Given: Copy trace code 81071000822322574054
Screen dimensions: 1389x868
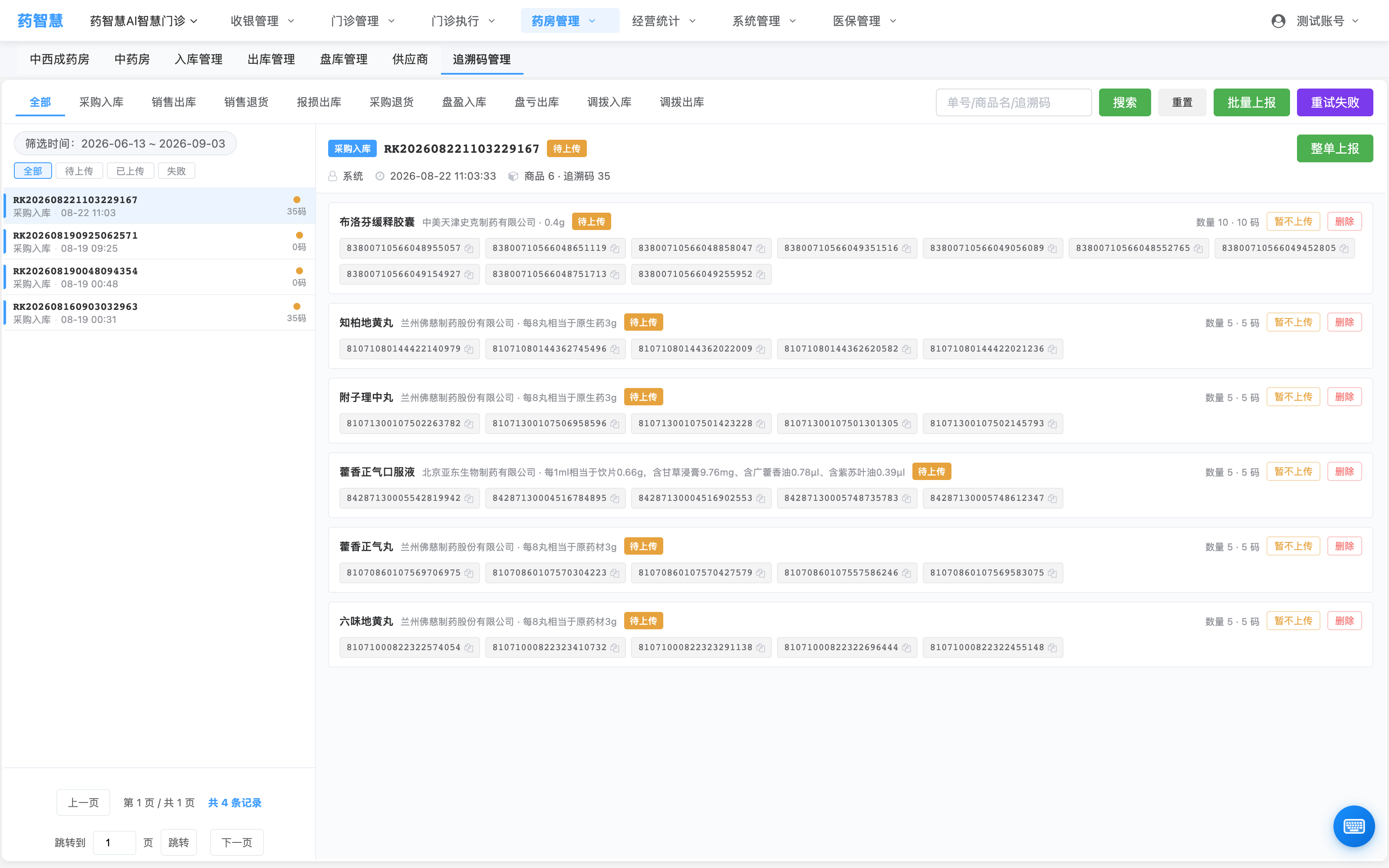Looking at the screenshot, I should click(469, 648).
